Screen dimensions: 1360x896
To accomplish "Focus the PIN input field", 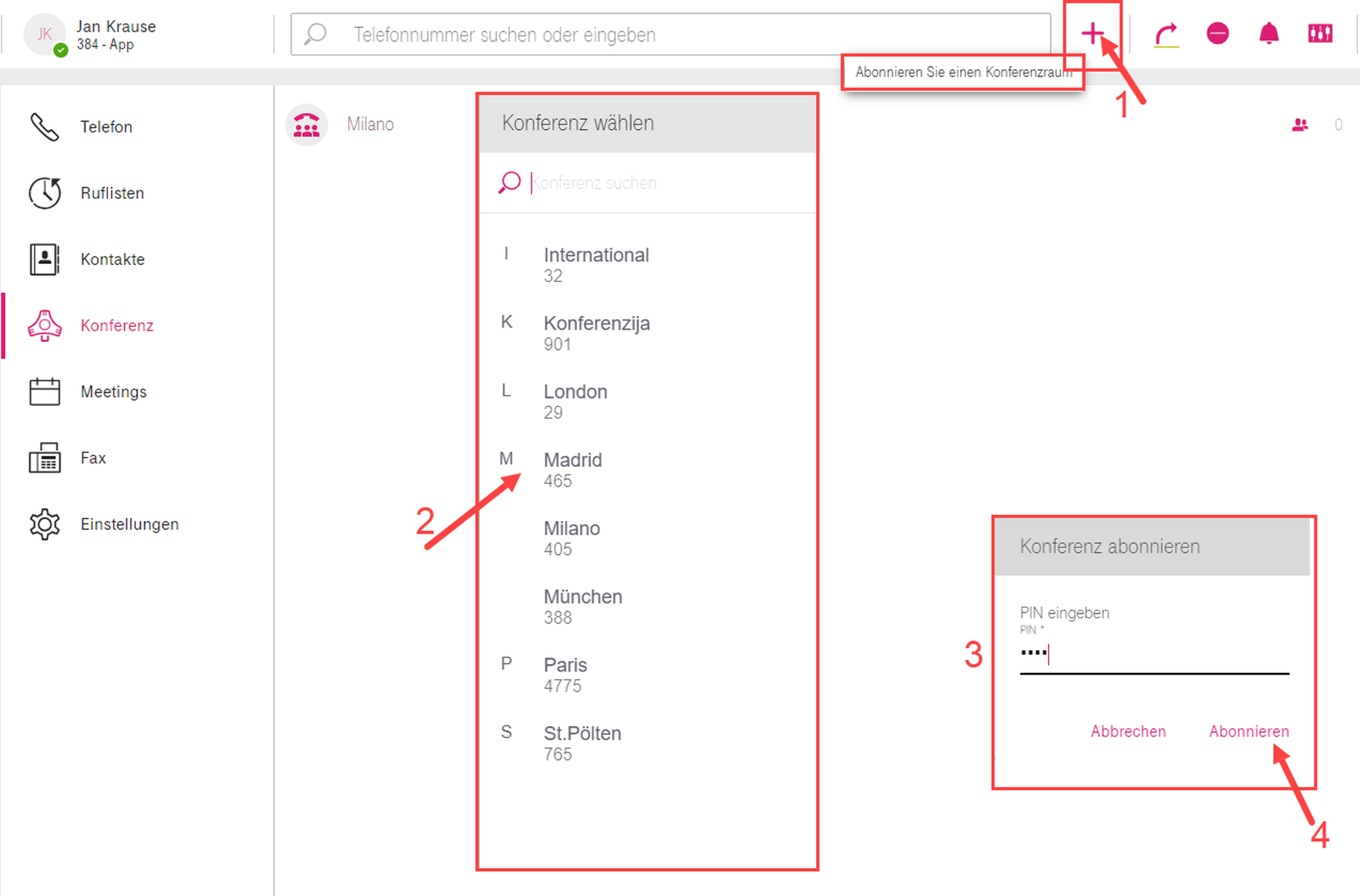I will tap(1154, 655).
